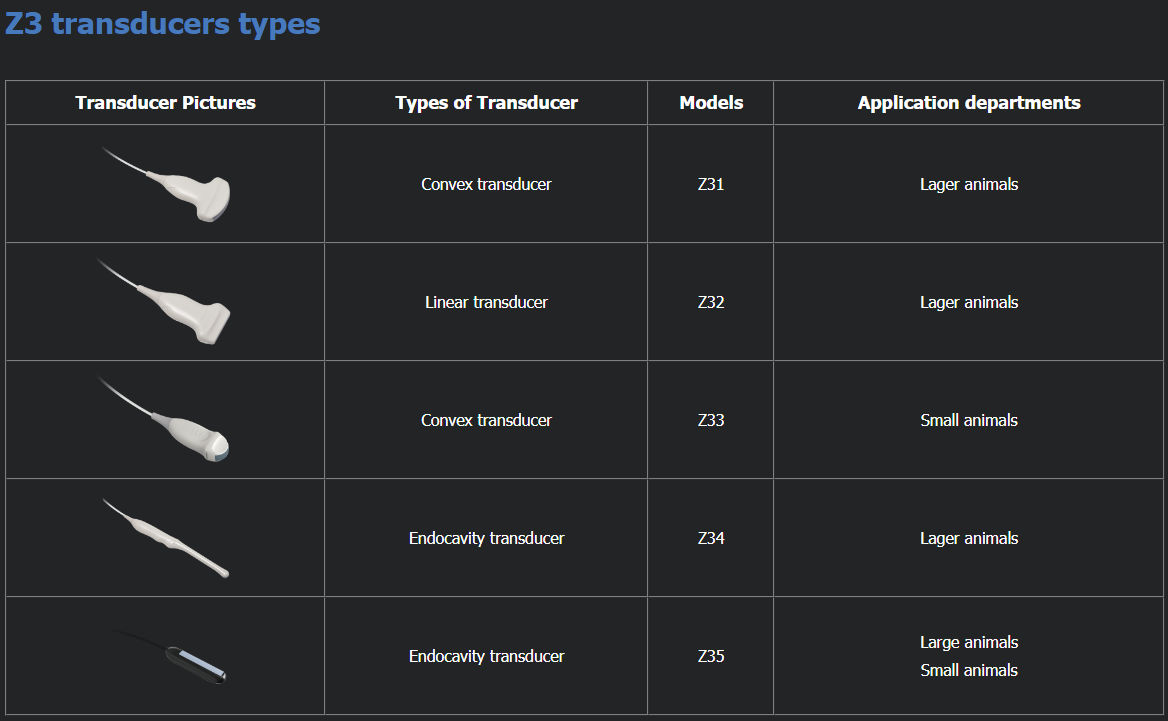Select the 'Types of Transducer' column header

pos(486,103)
